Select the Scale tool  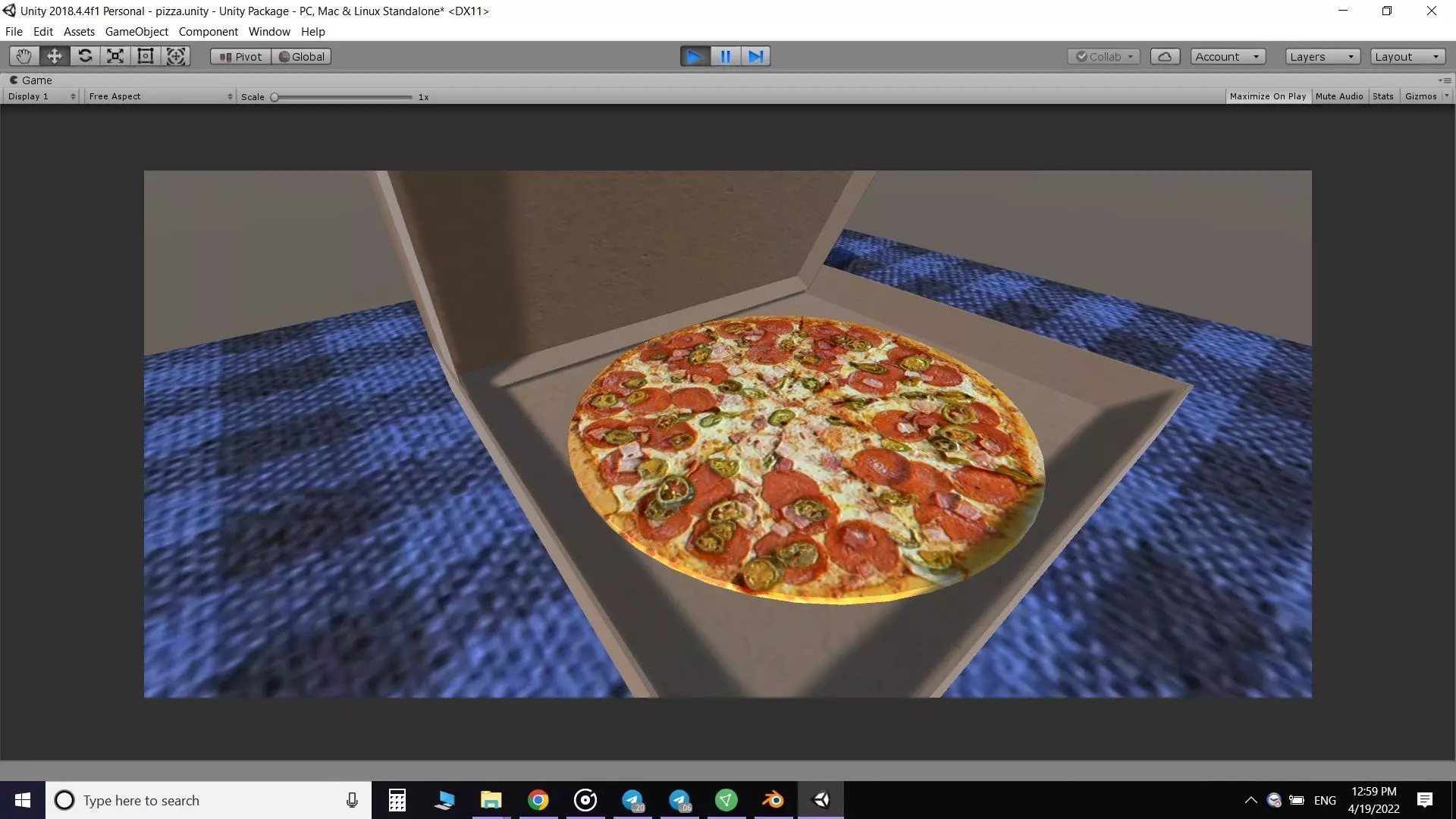pyautogui.click(x=115, y=56)
